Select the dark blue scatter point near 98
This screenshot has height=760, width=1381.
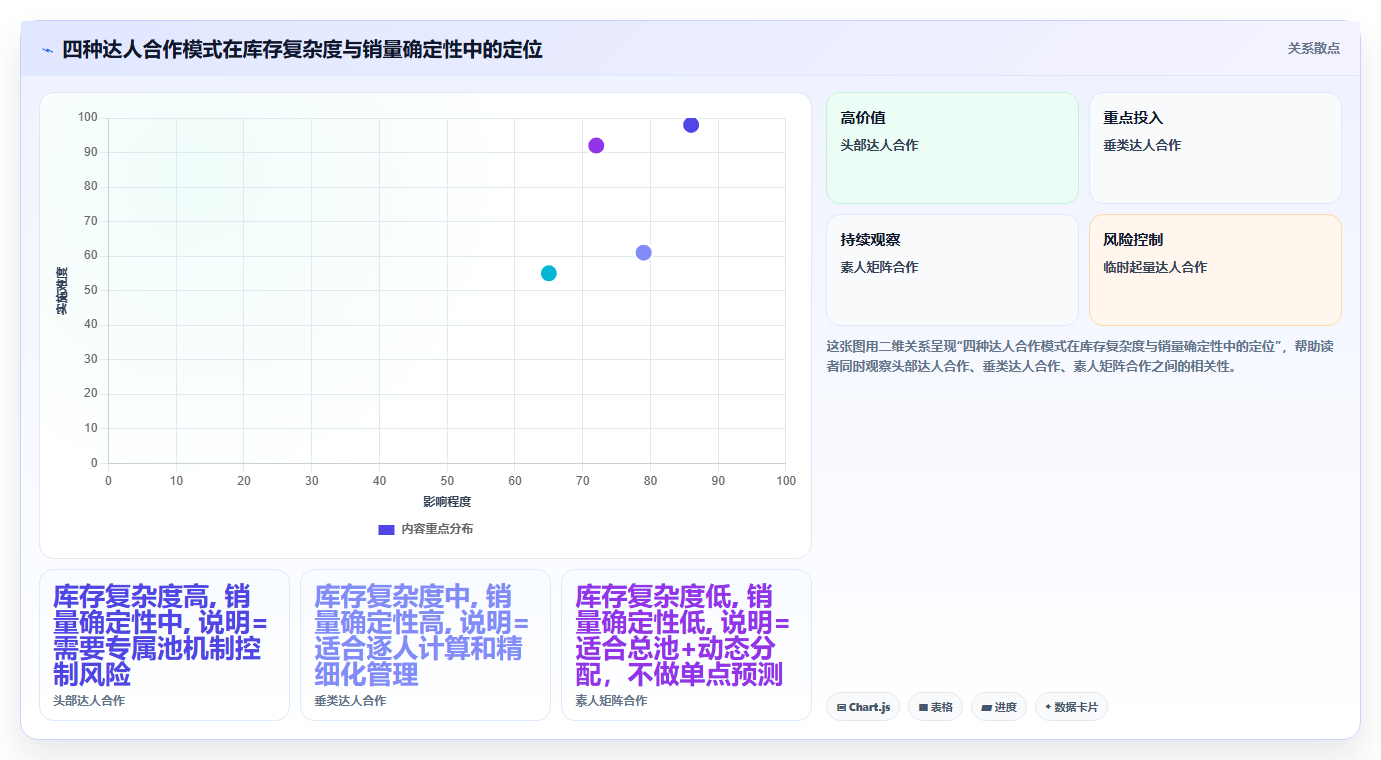tap(691, 125)
